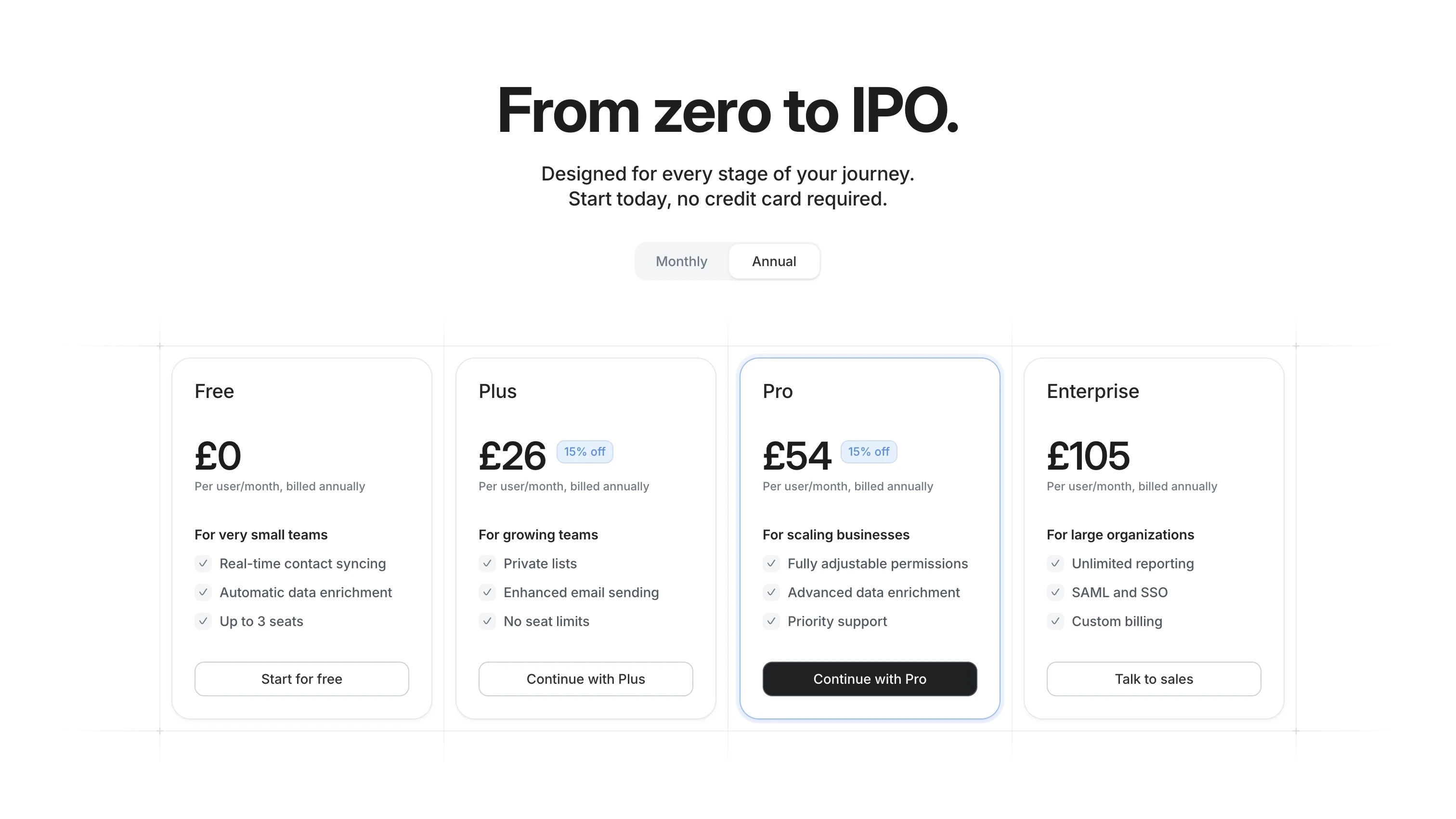
Task: Click checkmark icon beside Enhanced email sending
Action: pyautogui.click(x=487, y=592)
